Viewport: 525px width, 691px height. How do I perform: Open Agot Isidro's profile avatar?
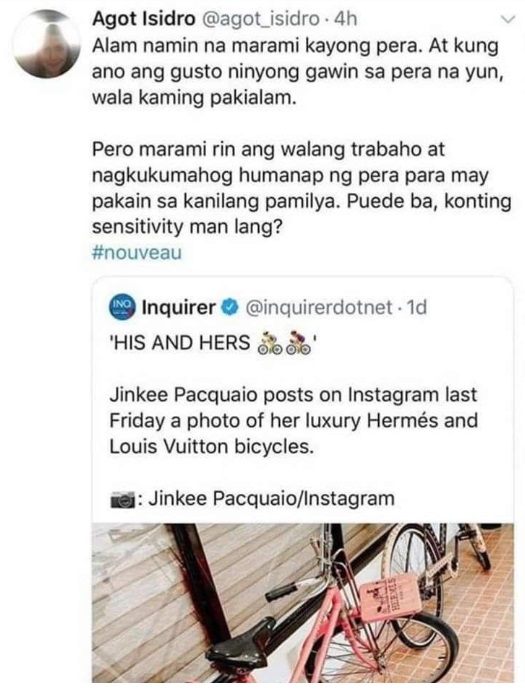click(x=47, y=45)
